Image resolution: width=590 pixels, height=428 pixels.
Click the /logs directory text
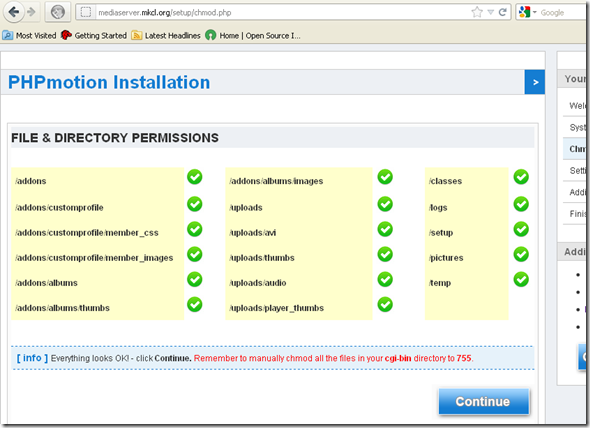point(438,207)
